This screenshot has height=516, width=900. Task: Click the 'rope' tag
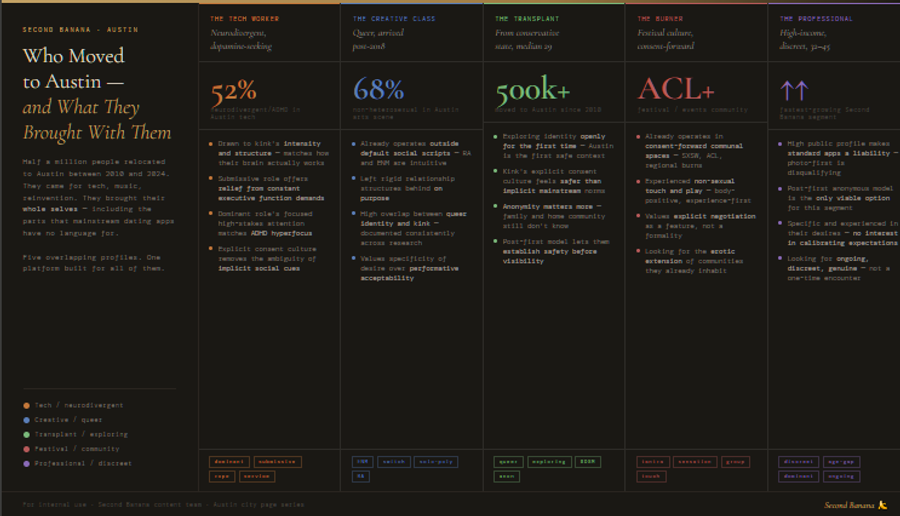[222, 476]
